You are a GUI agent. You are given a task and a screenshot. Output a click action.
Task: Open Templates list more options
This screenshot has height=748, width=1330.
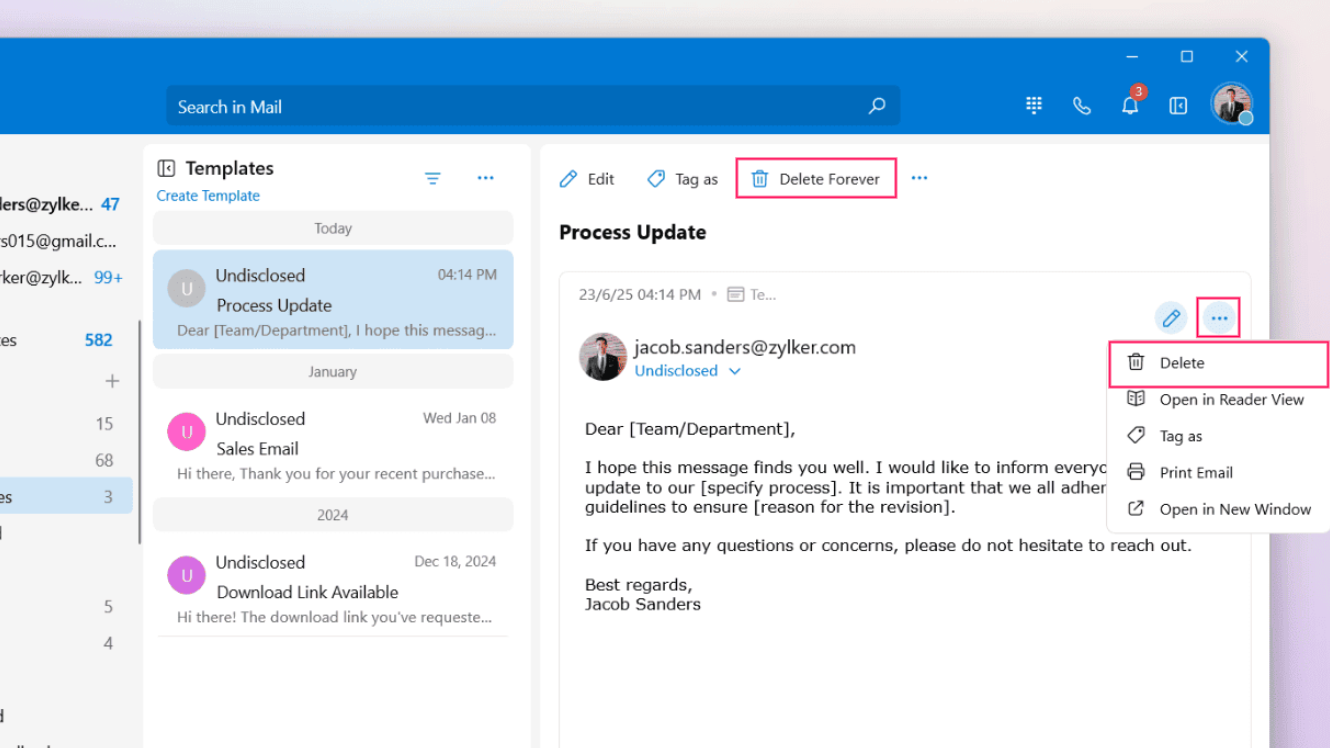[486, 178]
